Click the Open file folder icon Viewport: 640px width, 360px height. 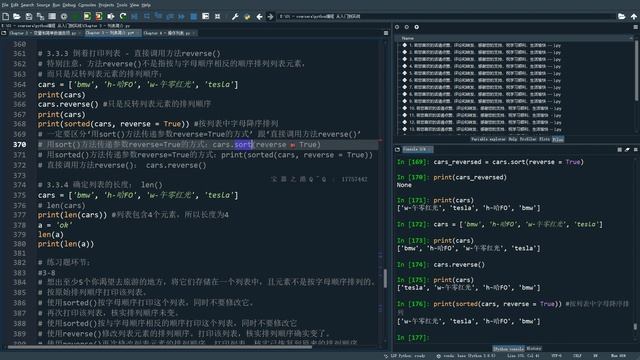[x=17, y=16]
